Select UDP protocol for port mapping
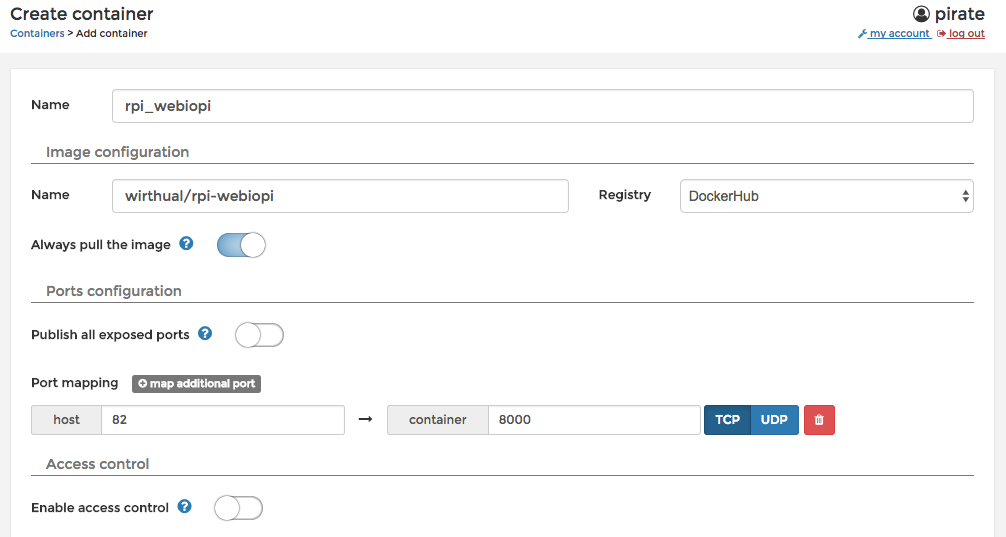The image size is (1006, 537). [x=774, y=420]
